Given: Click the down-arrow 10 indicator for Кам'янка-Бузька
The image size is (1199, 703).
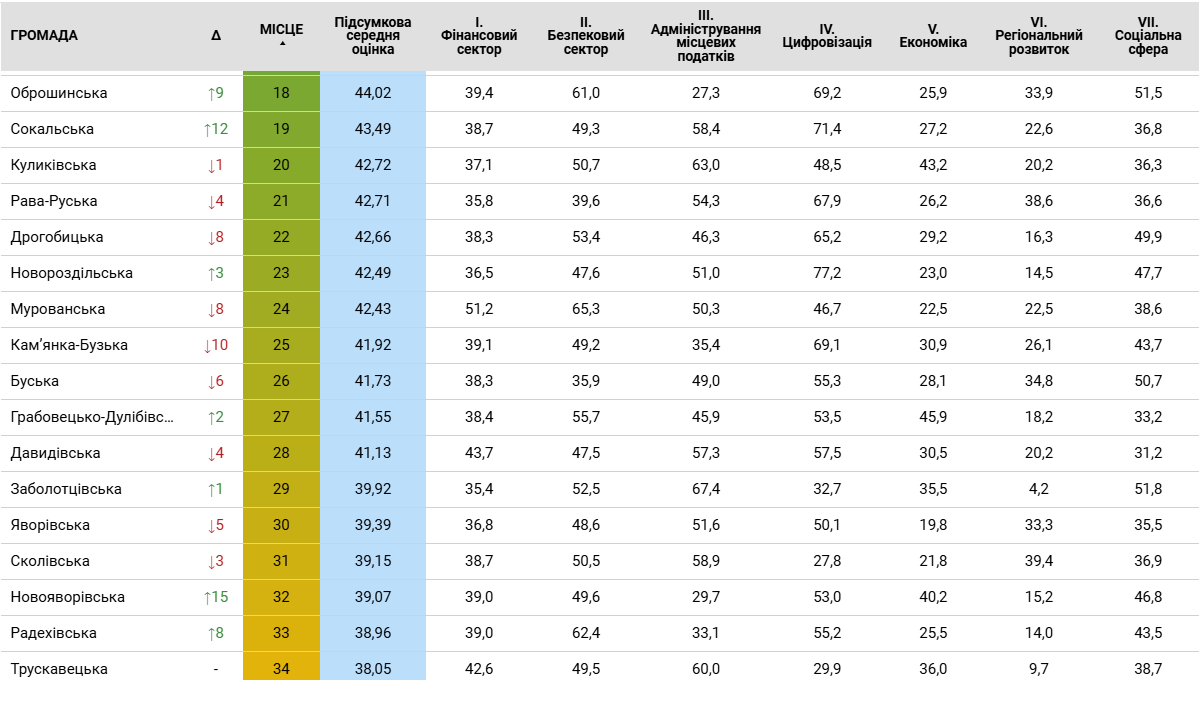Looking at the screenshot, I should point(216,345).
